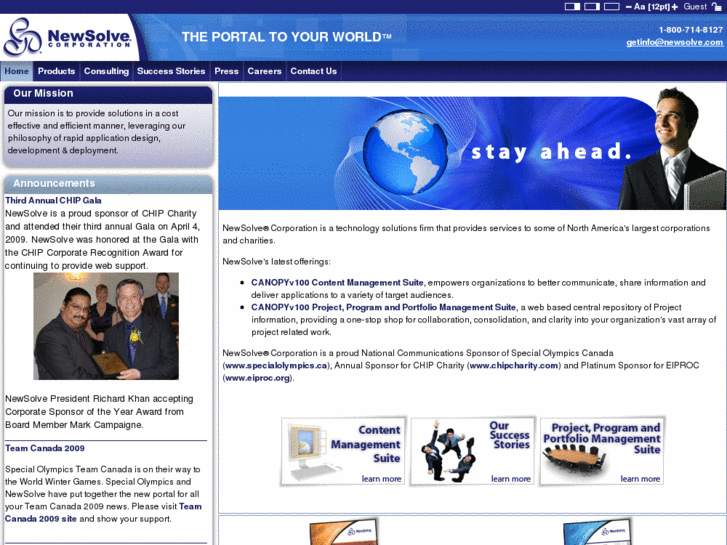Click THE PORTAL TO YOUR WORLD tagline
Screen dimensions: 727x545
(x=287, y=37)
